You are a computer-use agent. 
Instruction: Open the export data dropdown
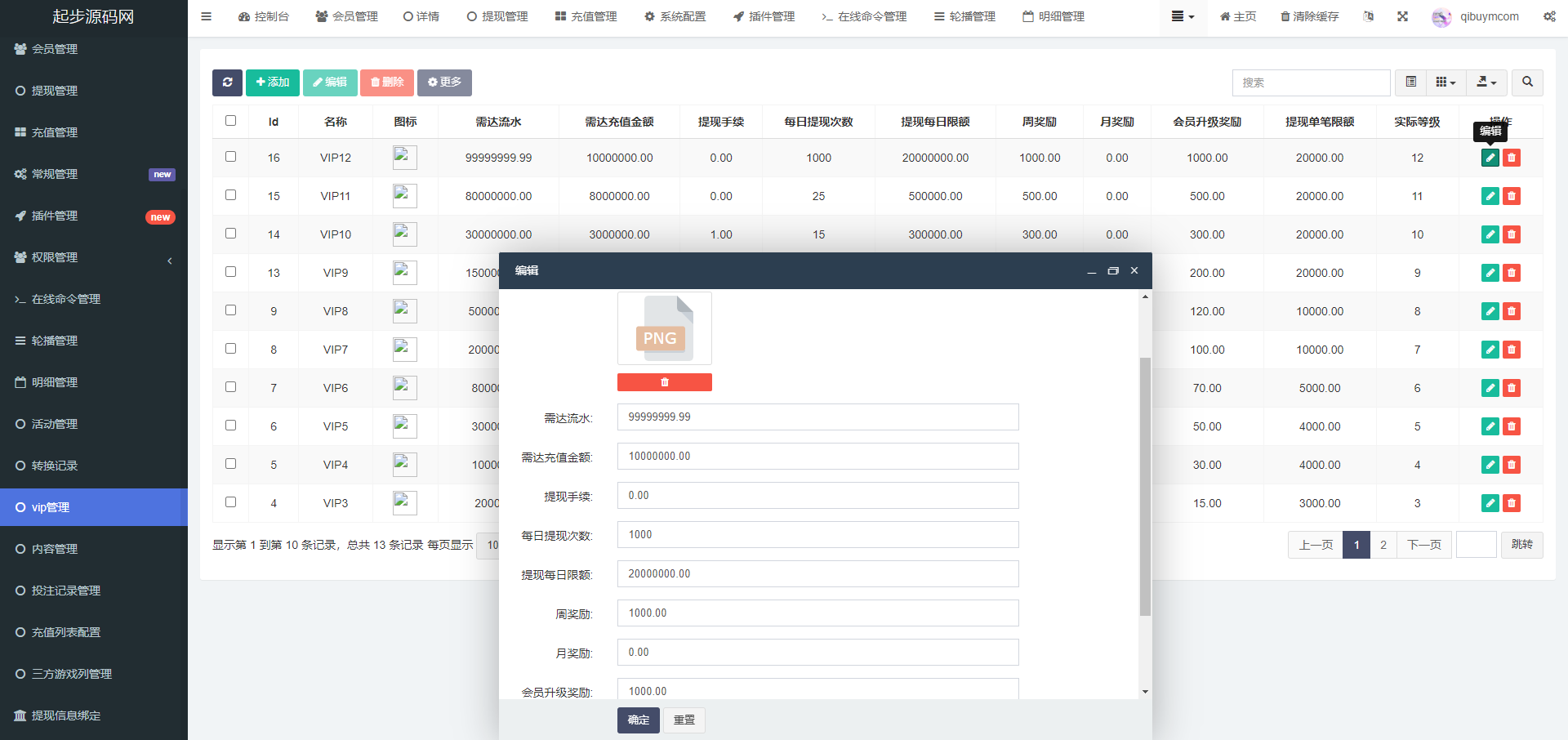coord(1486,82)
